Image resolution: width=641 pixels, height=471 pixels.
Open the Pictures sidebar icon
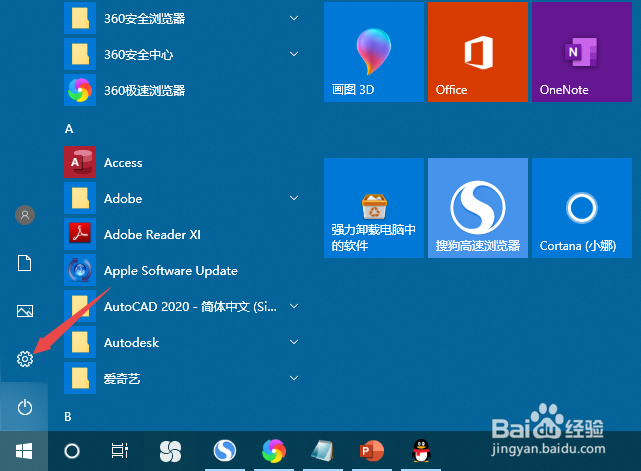point(25,311)
